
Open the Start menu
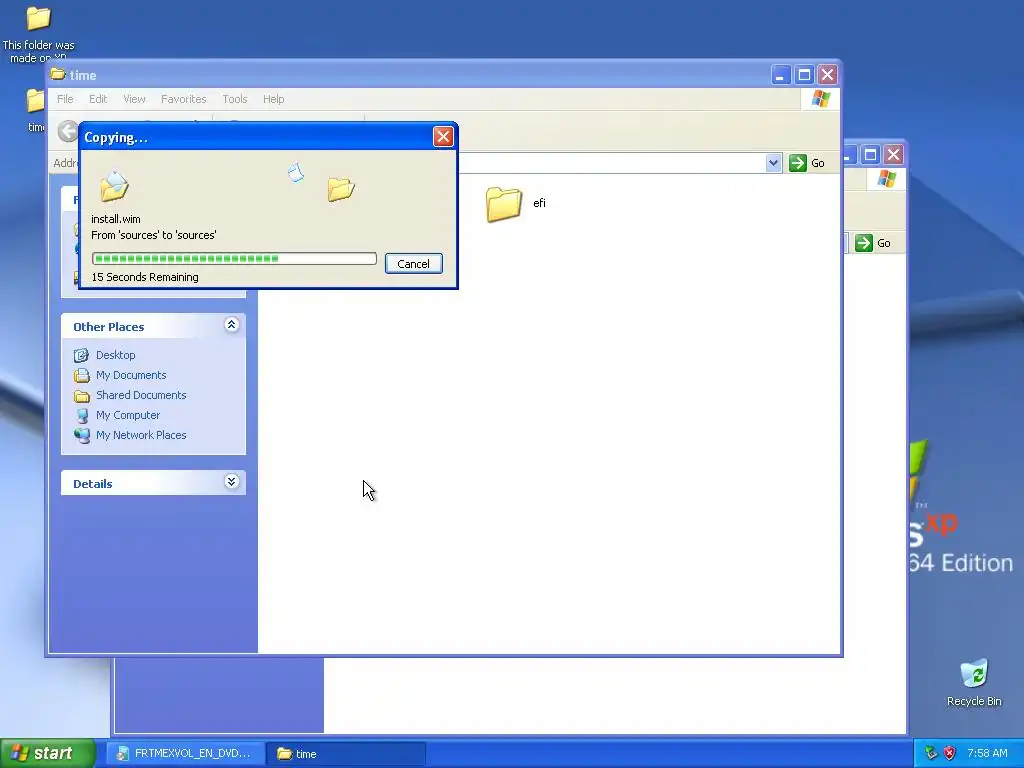48,753
